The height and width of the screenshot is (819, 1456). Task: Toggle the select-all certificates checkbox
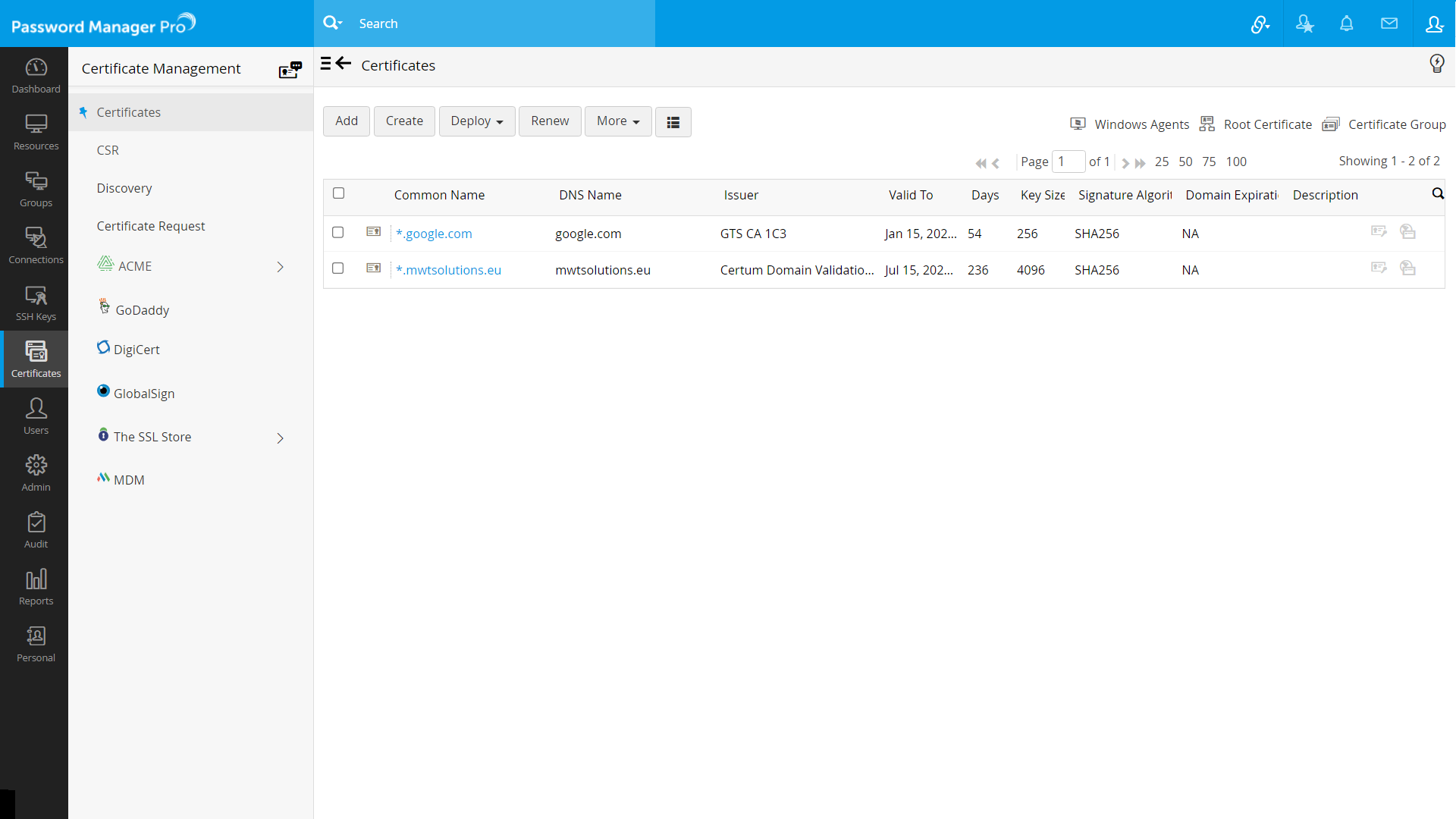point(338,193)
